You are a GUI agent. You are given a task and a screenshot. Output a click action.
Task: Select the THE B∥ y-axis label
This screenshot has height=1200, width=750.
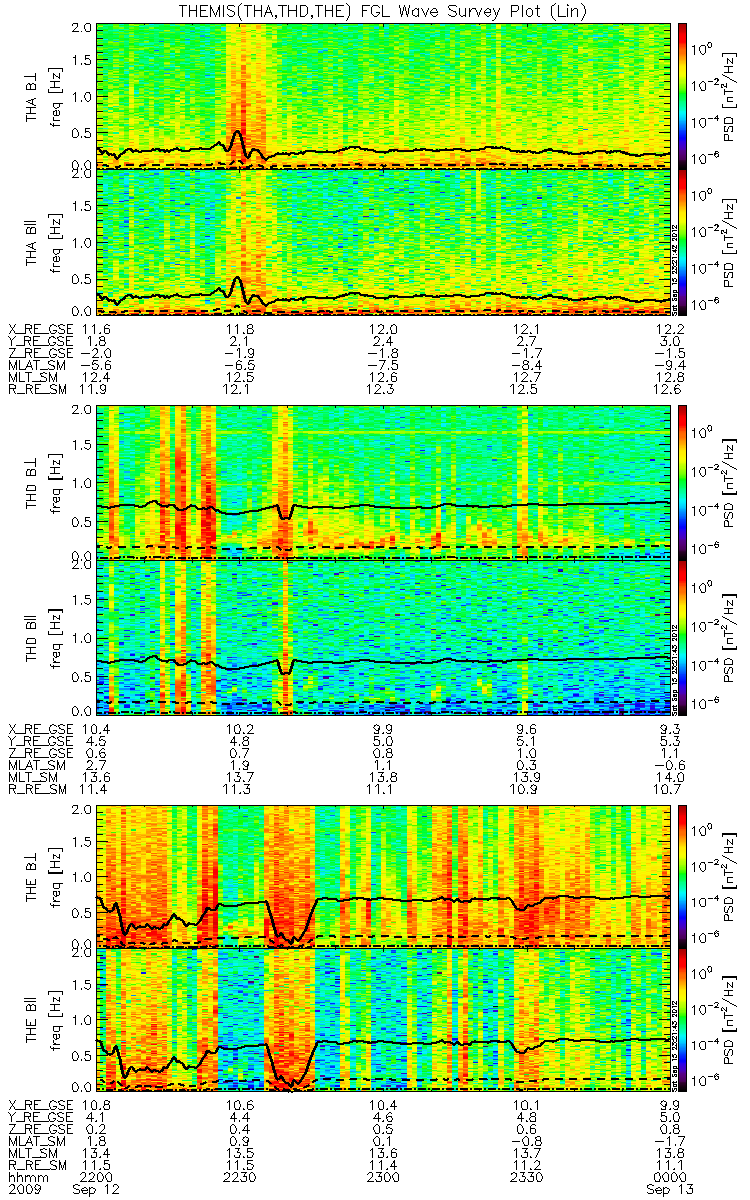[32, 1020]
